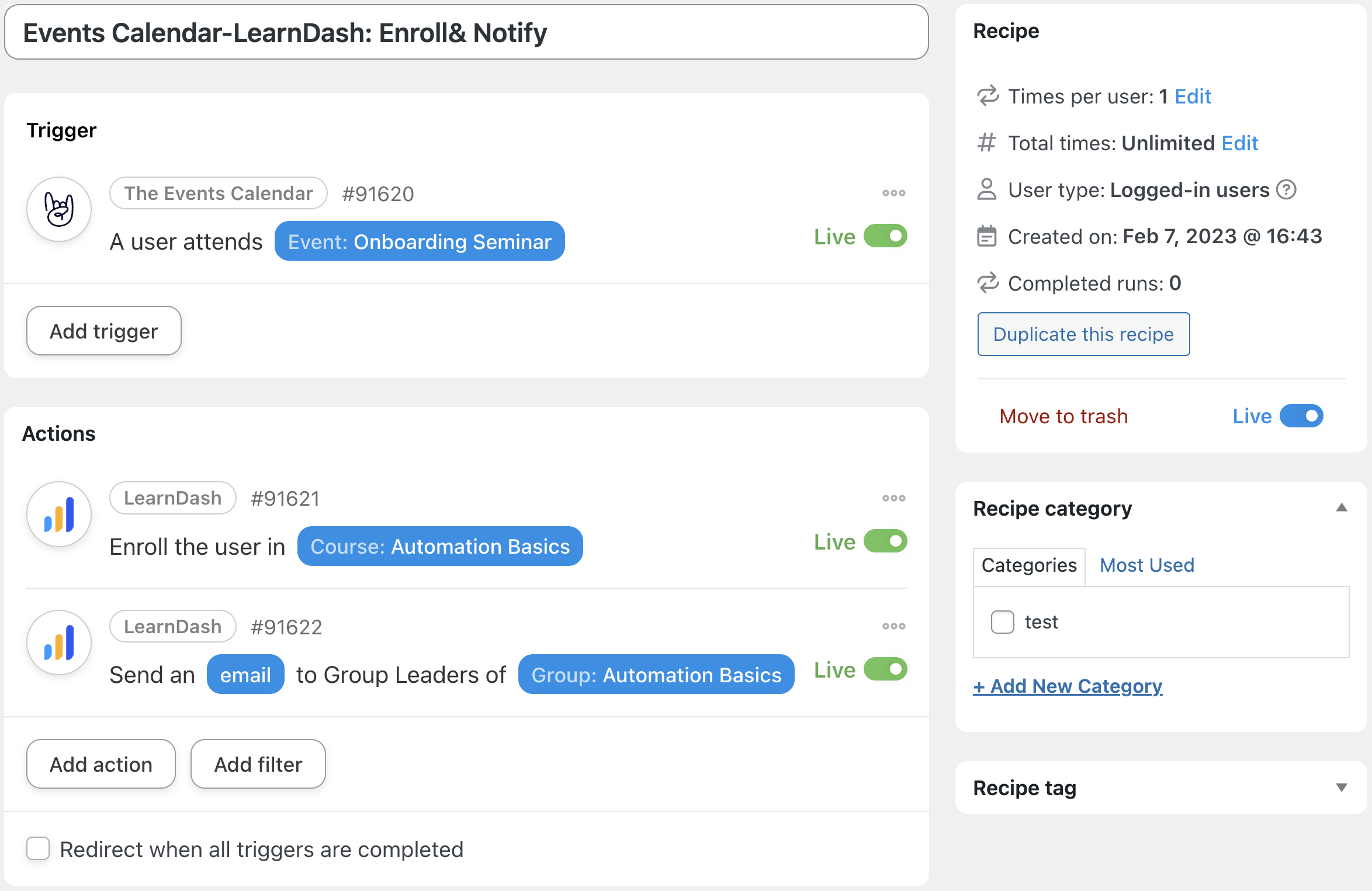This screenshot has width=1372, height=891.
Task: Click the LearnDash icon on enroll action #91621
Action: coord(58,514)
